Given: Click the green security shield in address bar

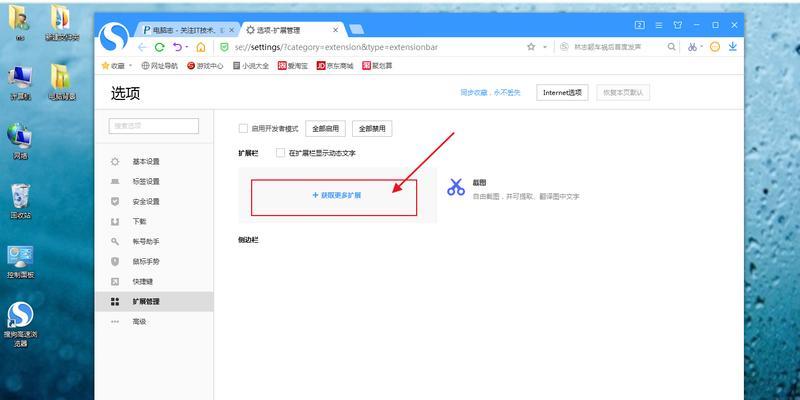Looking at the screenshot, I should (224, 47).
